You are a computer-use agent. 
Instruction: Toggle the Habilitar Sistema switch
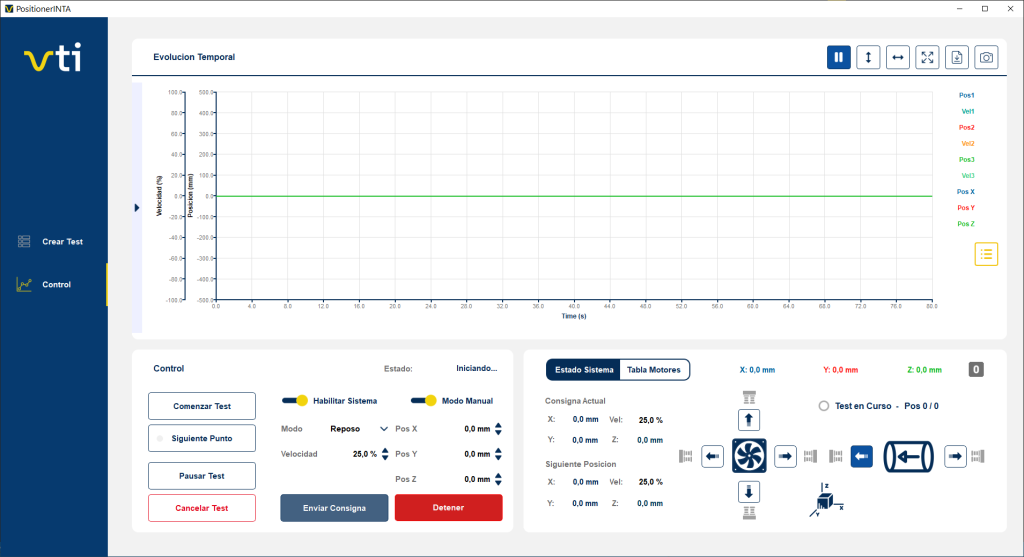(x=296, y=401)
